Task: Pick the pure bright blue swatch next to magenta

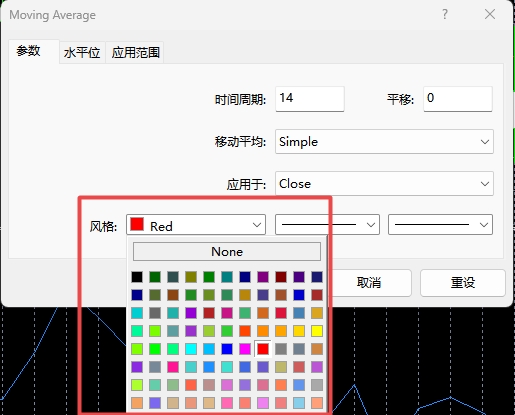Action: pos(227,349)
